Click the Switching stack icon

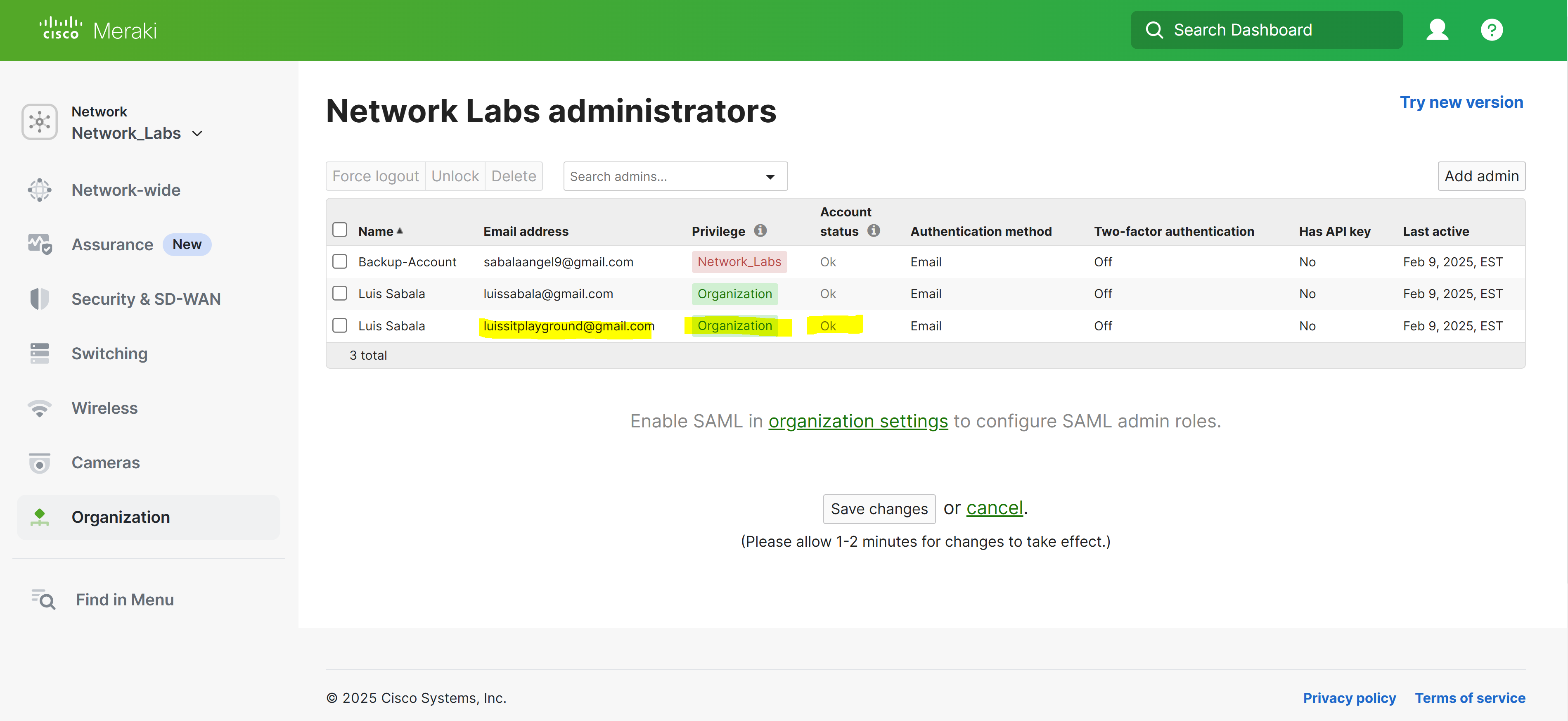[x=40, y=353]
